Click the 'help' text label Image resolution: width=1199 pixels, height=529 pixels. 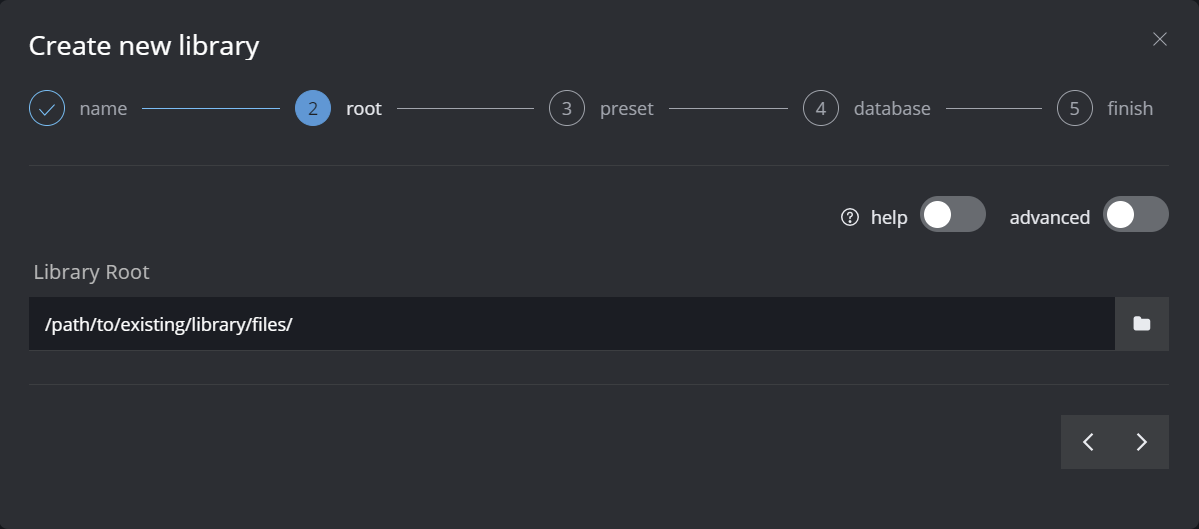[889, 217]
